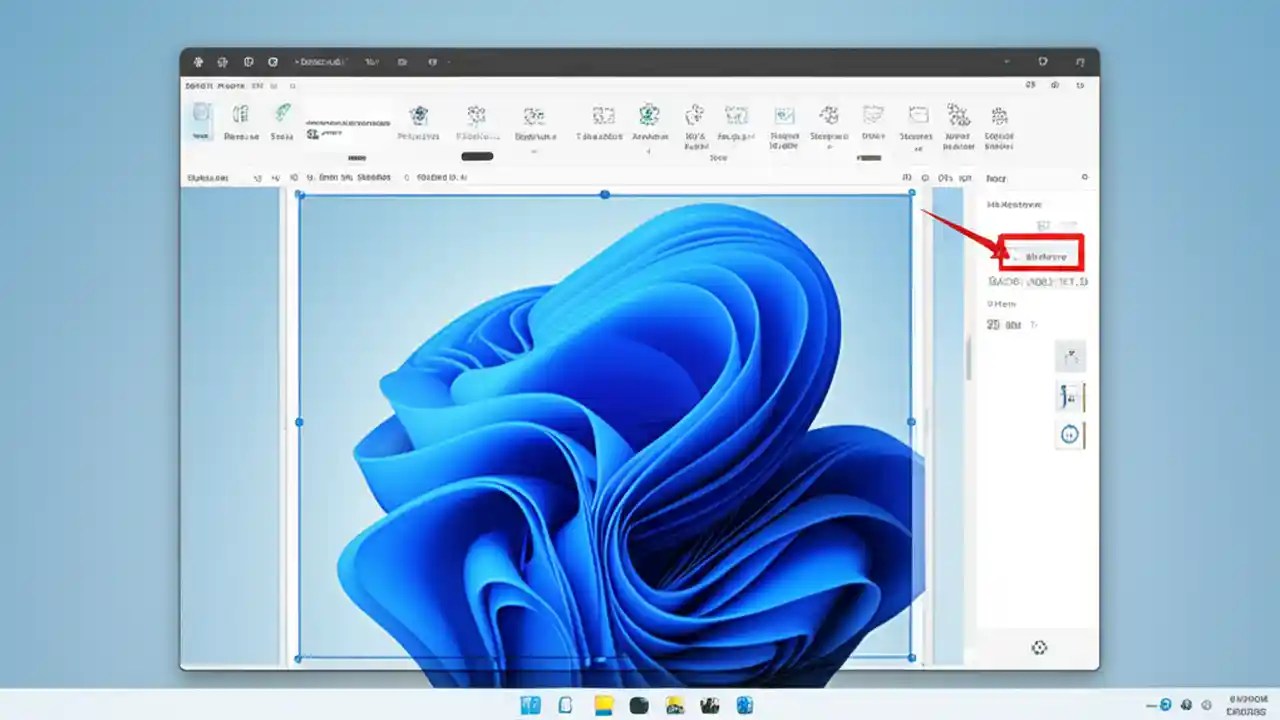This screenshot has height=720, width=1280.
Task: Click the Filters icon on the ribbon
Action: (x=477, y=120)
